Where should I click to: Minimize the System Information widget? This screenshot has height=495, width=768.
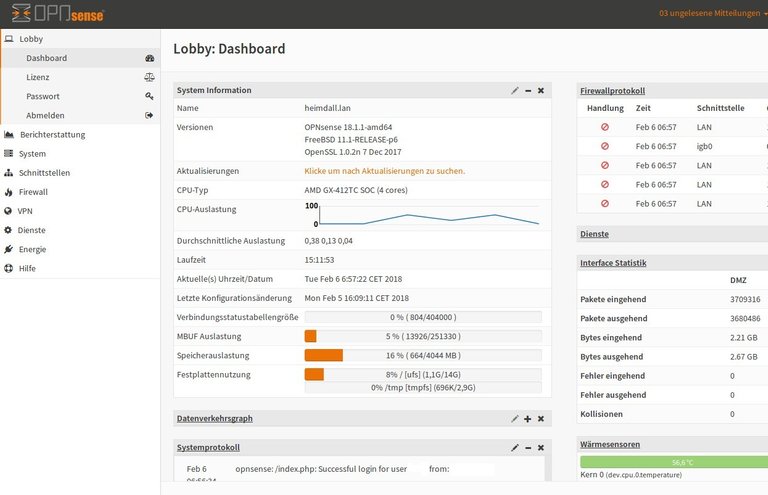[x=528, y=90]
